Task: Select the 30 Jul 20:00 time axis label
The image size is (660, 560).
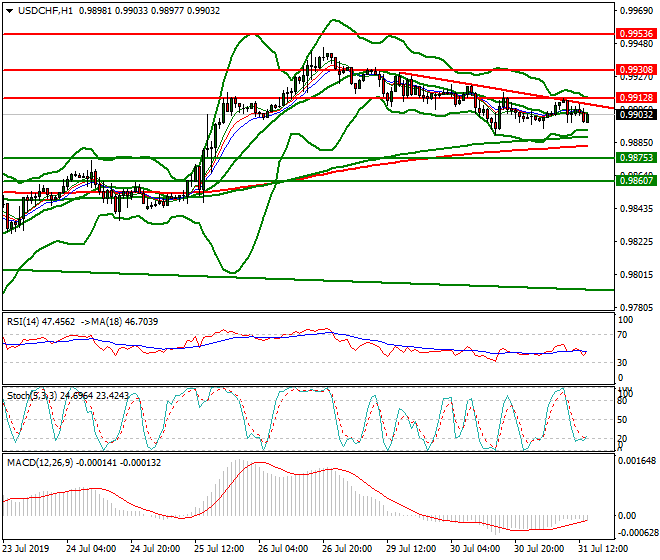Action: 539,549
